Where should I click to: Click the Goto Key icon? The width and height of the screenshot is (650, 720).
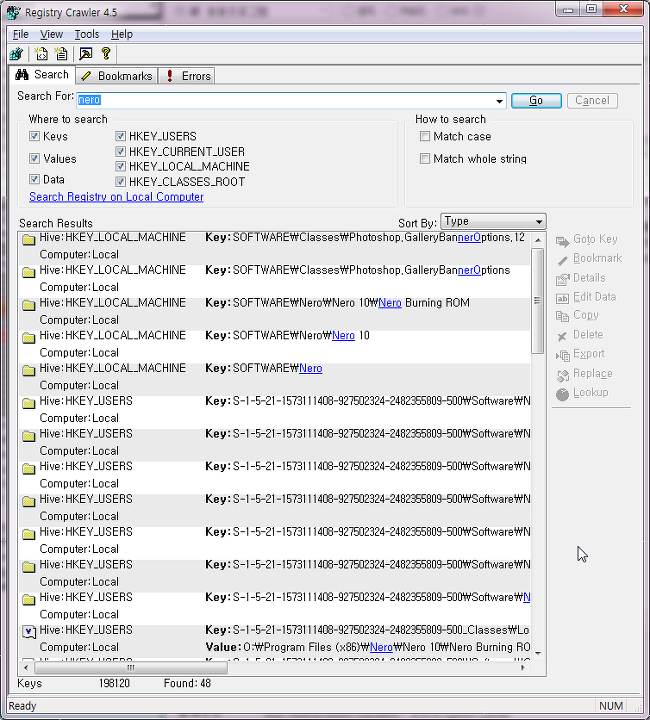tap(562, 241)
